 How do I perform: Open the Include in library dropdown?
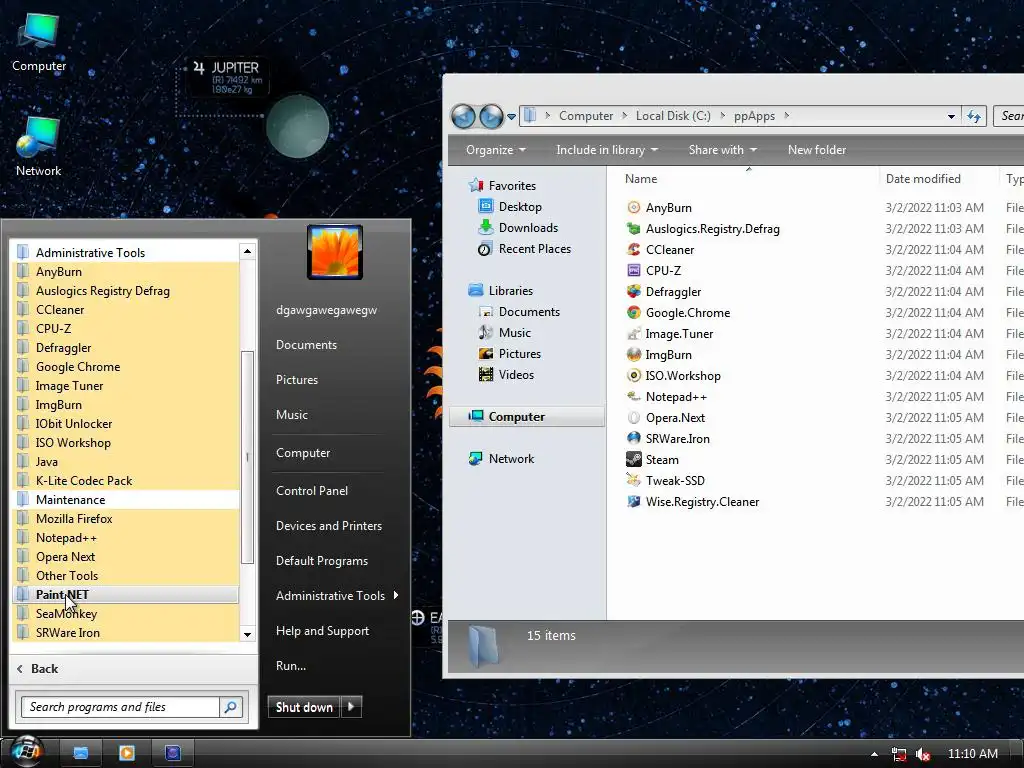[x=607, y=150]
